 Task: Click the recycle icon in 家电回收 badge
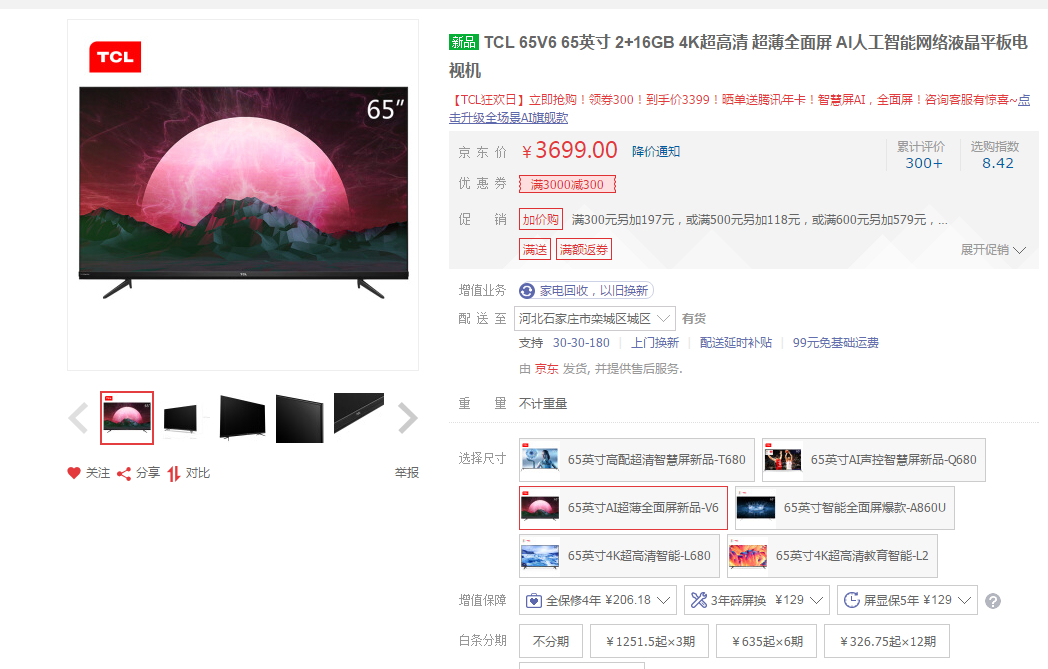pos(527,291)
